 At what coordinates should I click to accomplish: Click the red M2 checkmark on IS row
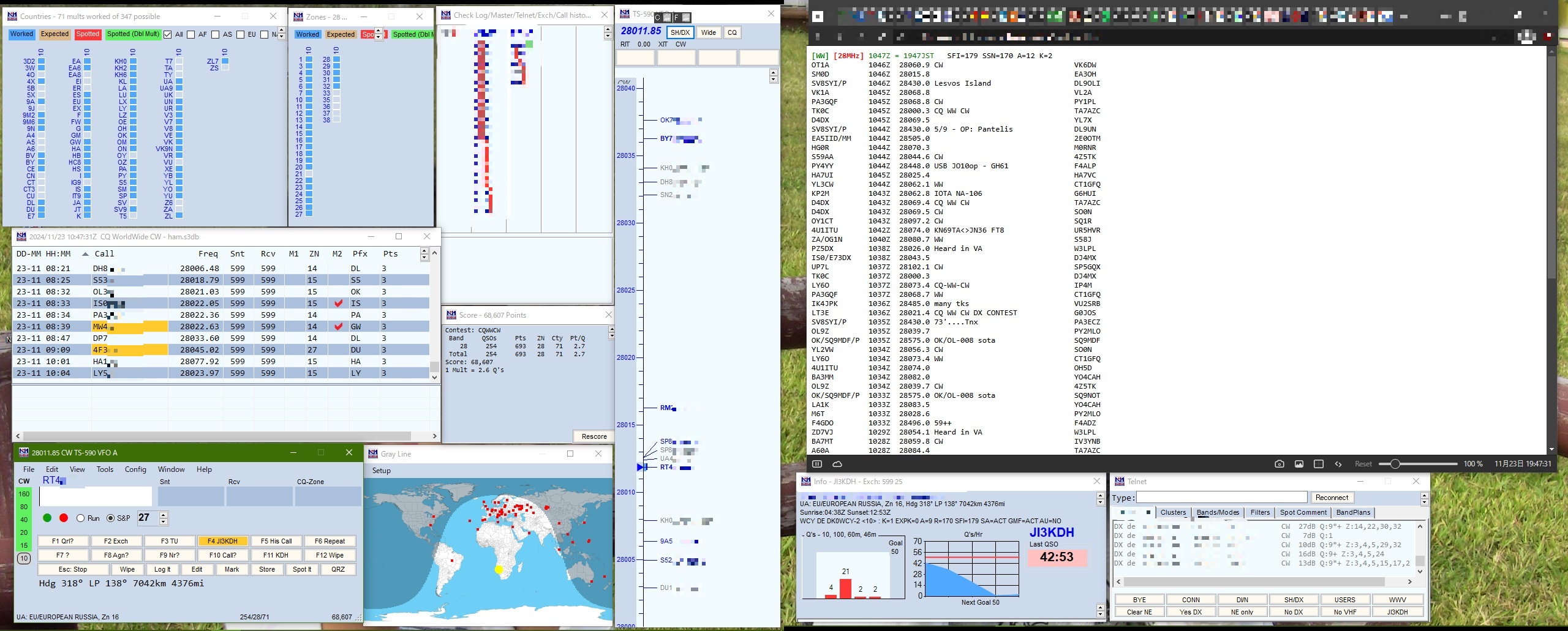pyautogui.click(x=338, y=303)
